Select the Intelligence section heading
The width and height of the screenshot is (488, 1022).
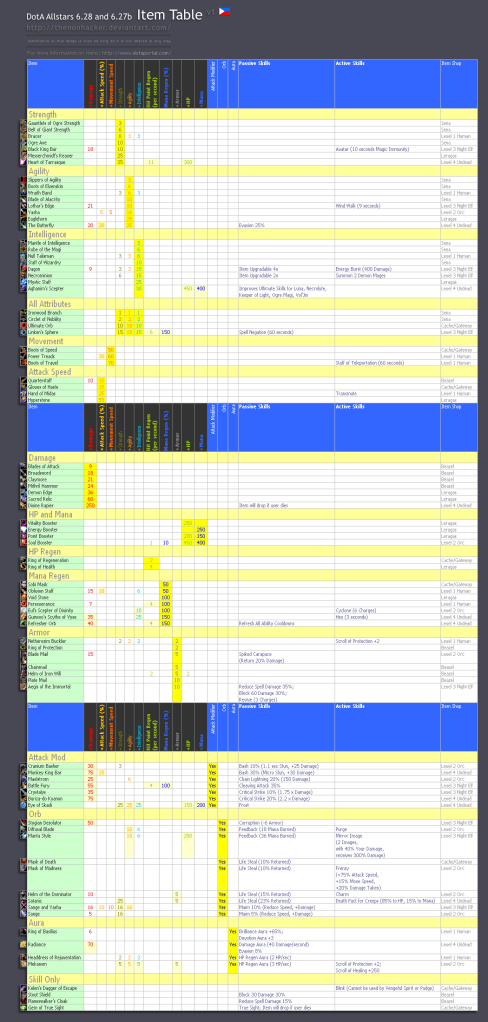point(47,235)
